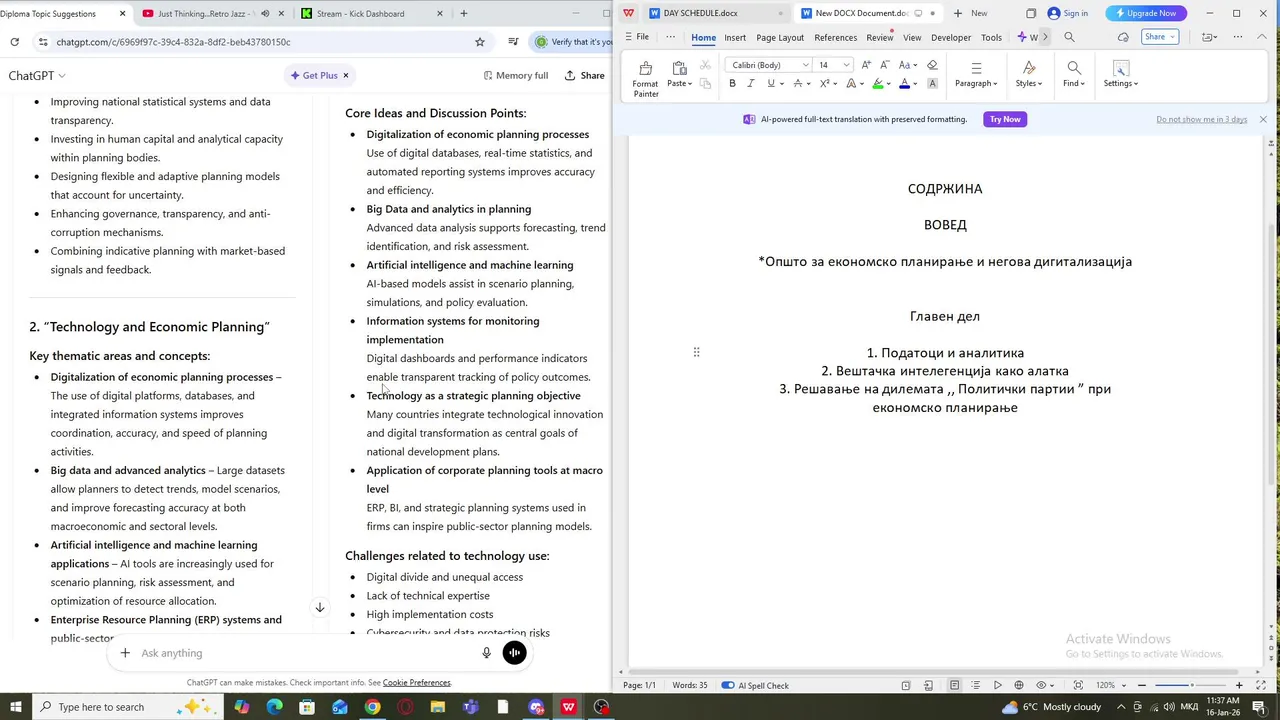The width and height of the screenshot is (1280, 720).
Task: Click the plus attach icon in ChatGPT input
Action: (x=125, y=653)
